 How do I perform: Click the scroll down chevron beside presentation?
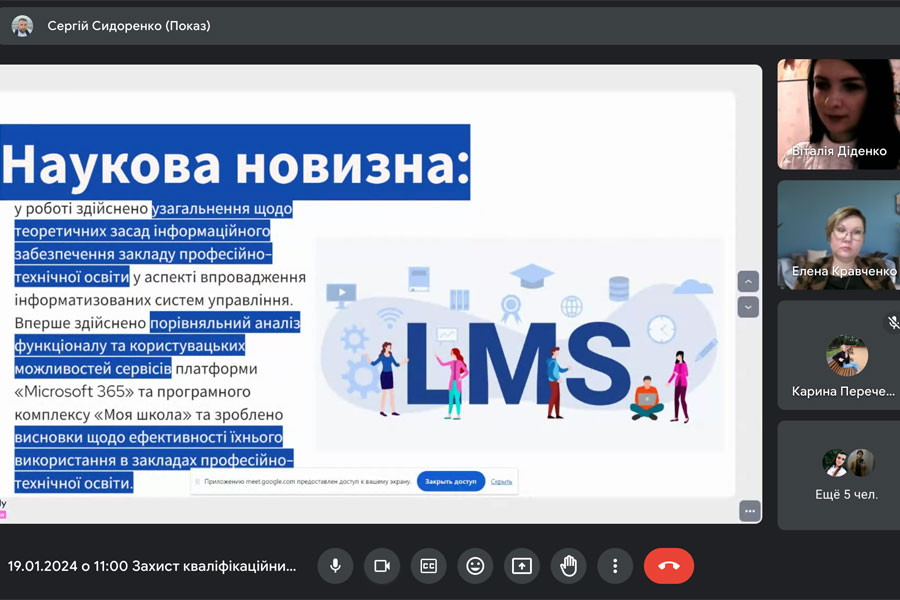click(x=748, y=307)
